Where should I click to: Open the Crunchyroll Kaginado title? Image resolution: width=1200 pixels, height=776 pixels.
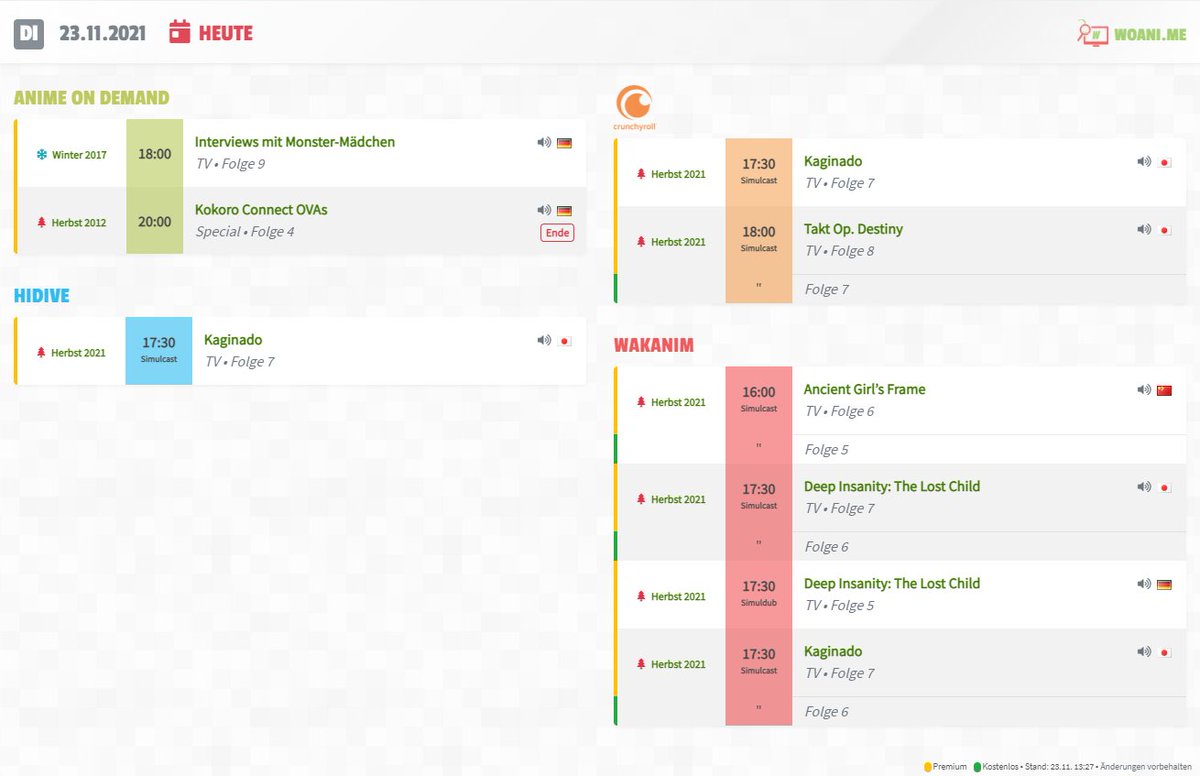click(833, 161)
